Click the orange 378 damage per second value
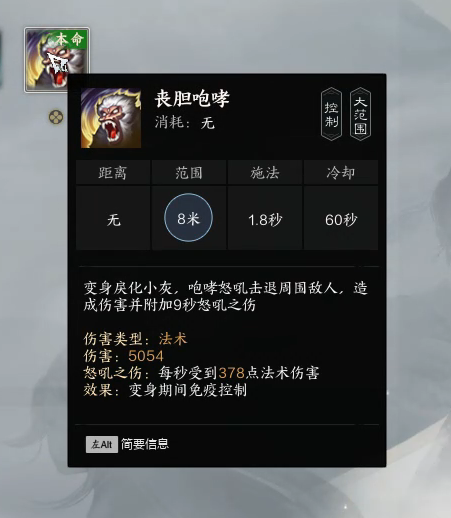This screenshot has width=451, height=518. pos(232,372)
